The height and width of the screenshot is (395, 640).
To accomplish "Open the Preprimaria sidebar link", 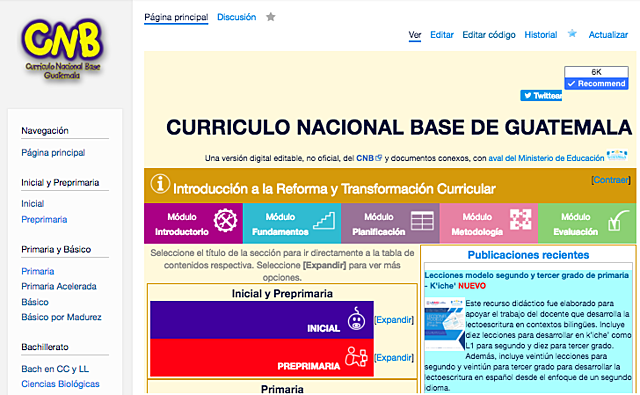I will point(44,220).
